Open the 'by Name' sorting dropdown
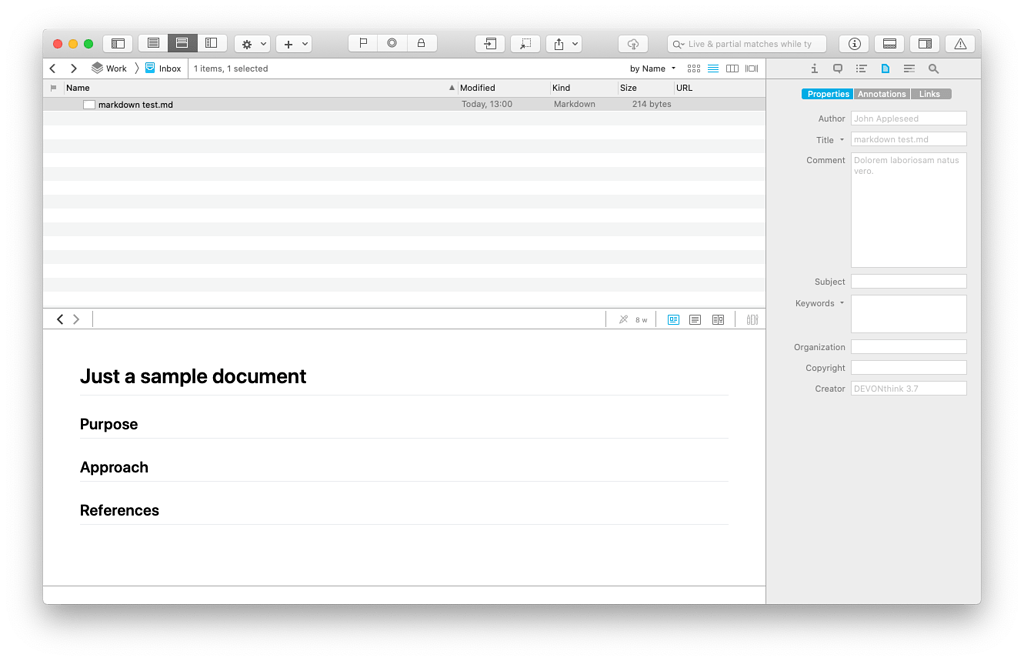The image size is (1024, 660). point(650,68)
